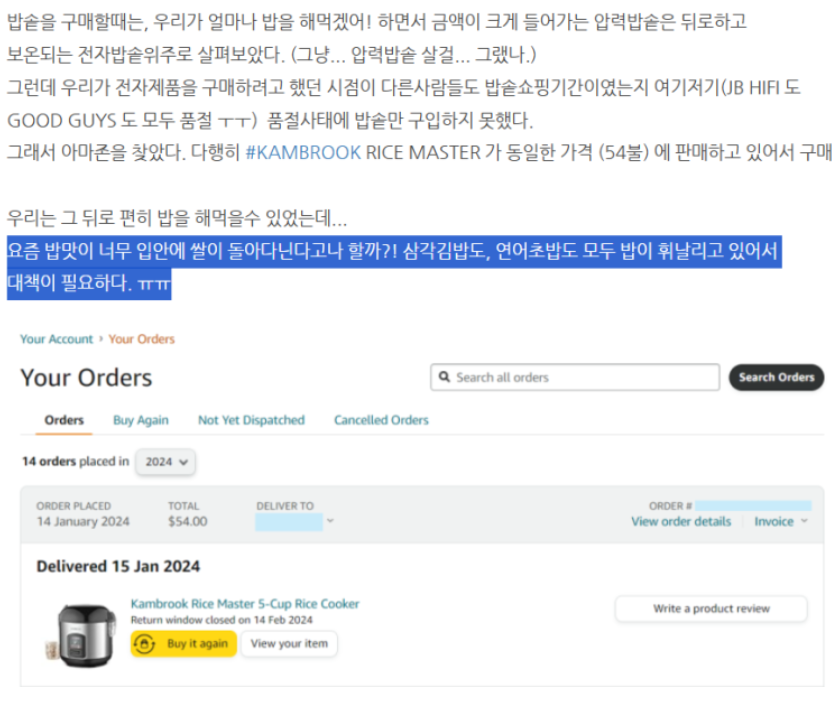Viewport: 833px width, 703px height.
Task: Click the Search Orders button
Action: [x=776, y=377]
